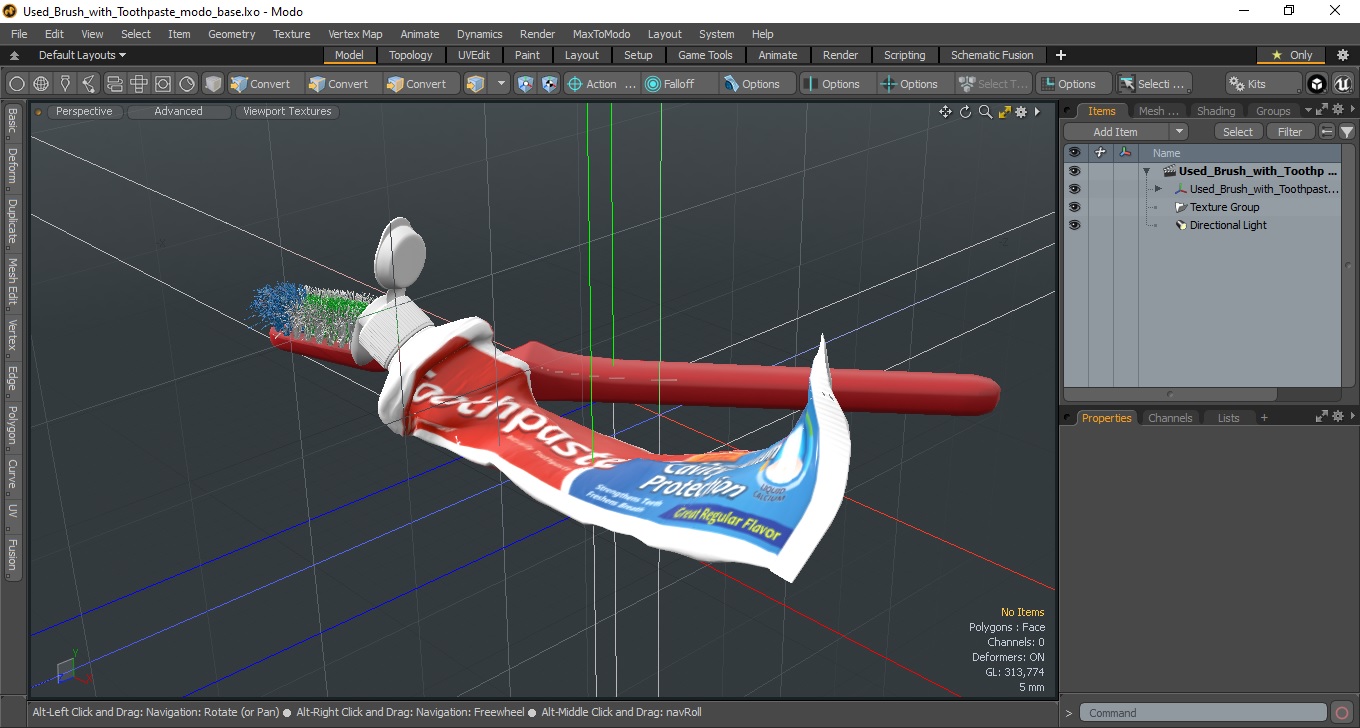Click the orange viewport lock dot
The width and height of the screenshot is (1360, 728).
click(x=39, y=112)
